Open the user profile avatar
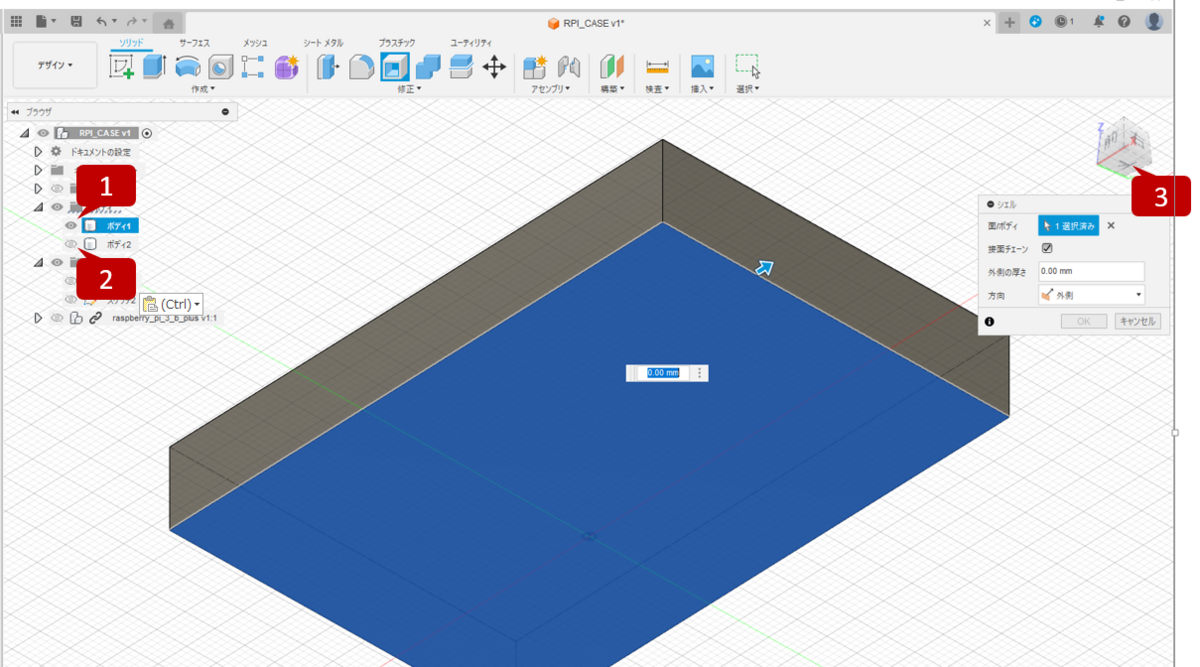Viewport: 1200px width, 667px height. coord(1154,20)
